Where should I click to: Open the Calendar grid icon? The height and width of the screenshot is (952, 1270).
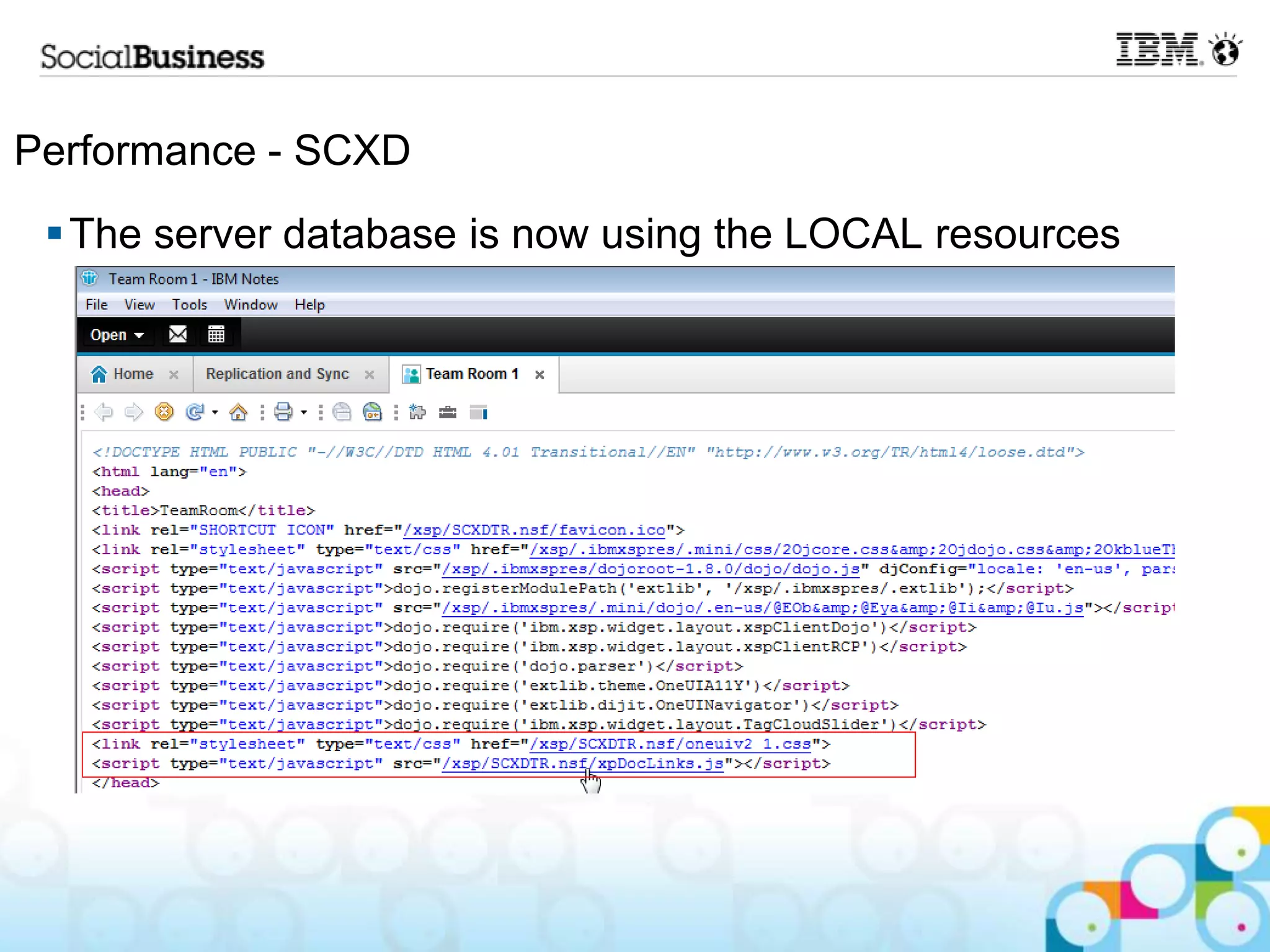click(x=216, y=335)
